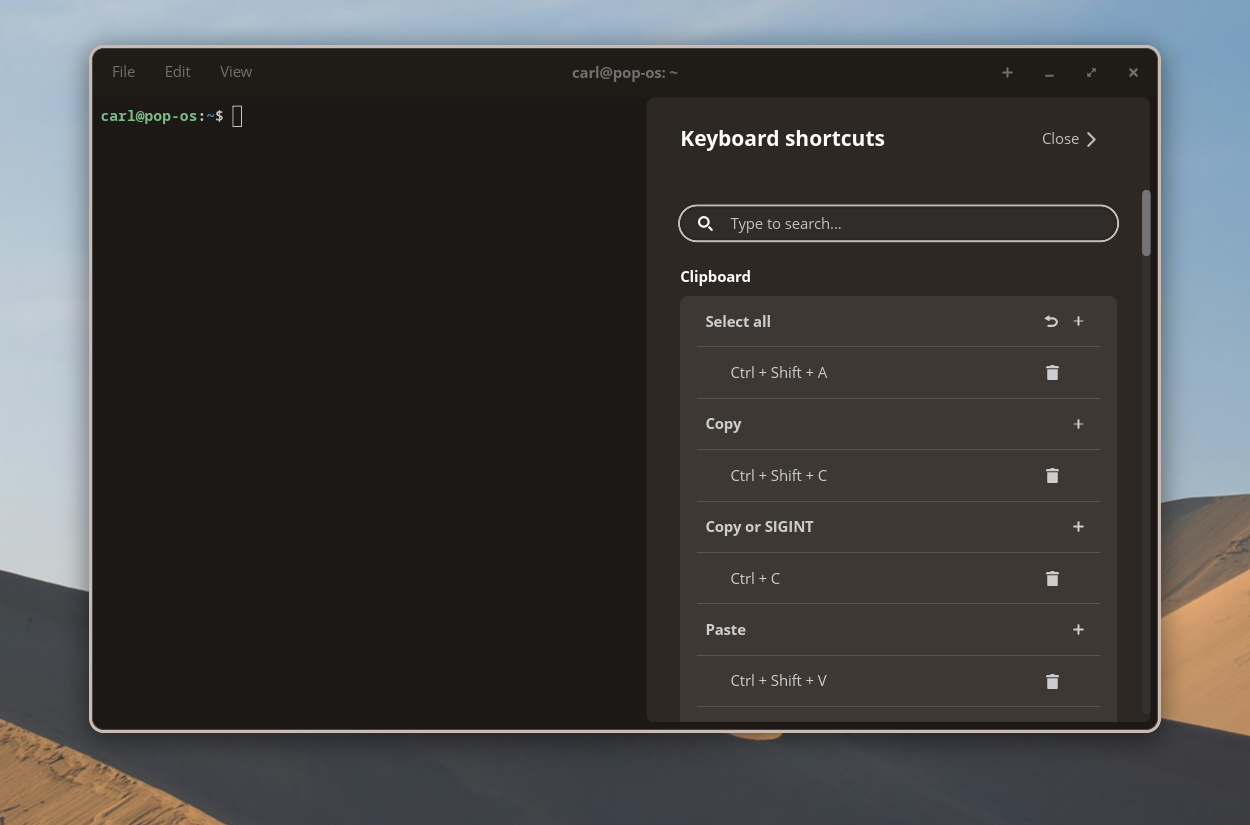Screen dimensions: 1250x825
Task: Click the shortcuts panel vertical scrollbar
Action: pos(1146,223)
